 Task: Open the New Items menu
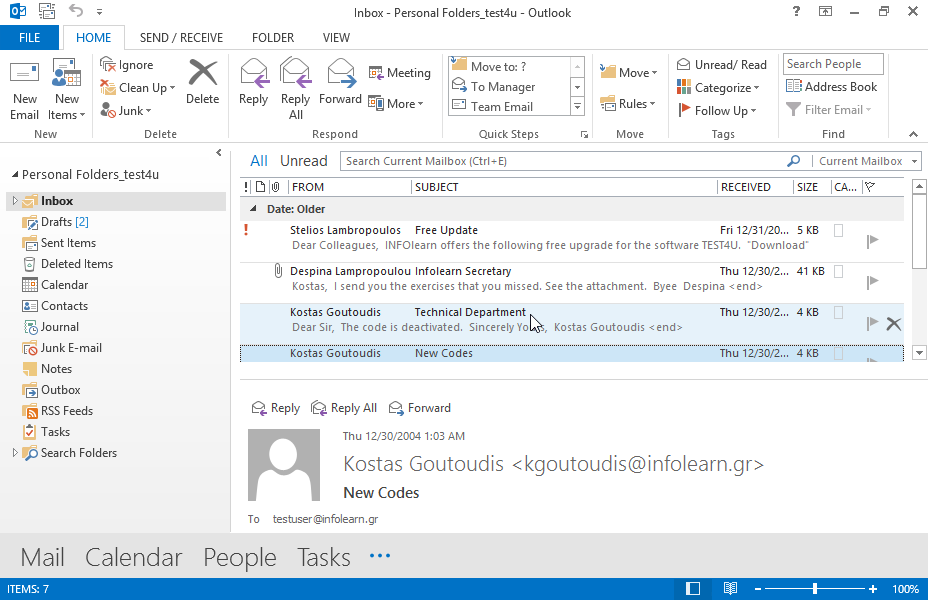click(66, 90)
